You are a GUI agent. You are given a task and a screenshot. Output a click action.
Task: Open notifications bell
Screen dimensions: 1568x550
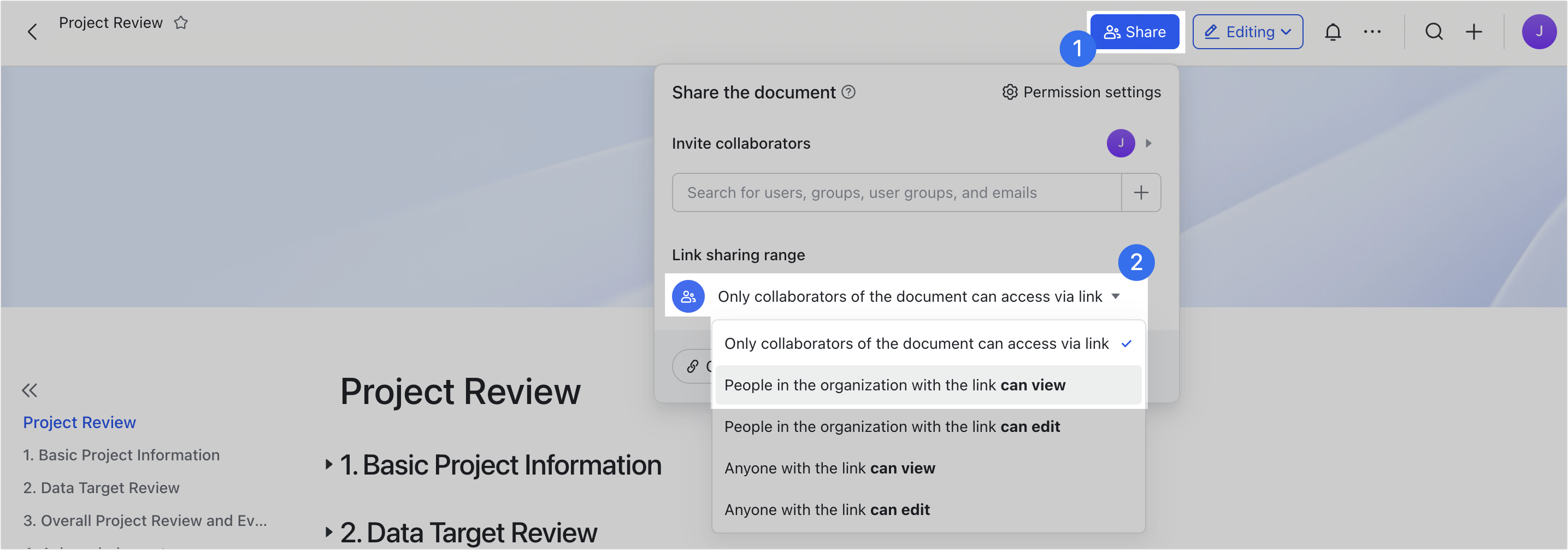pyautogui.click(x=1333, y=32)
